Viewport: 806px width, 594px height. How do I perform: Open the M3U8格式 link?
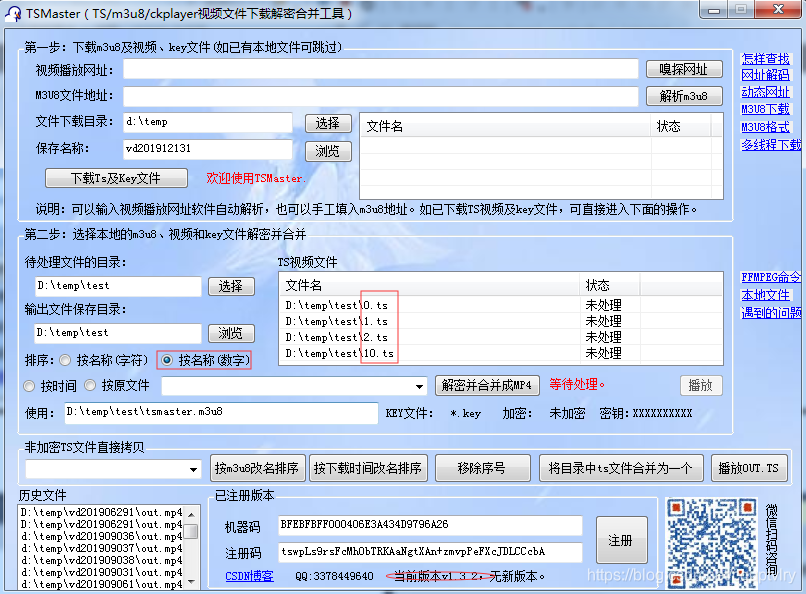pos(765,127)
